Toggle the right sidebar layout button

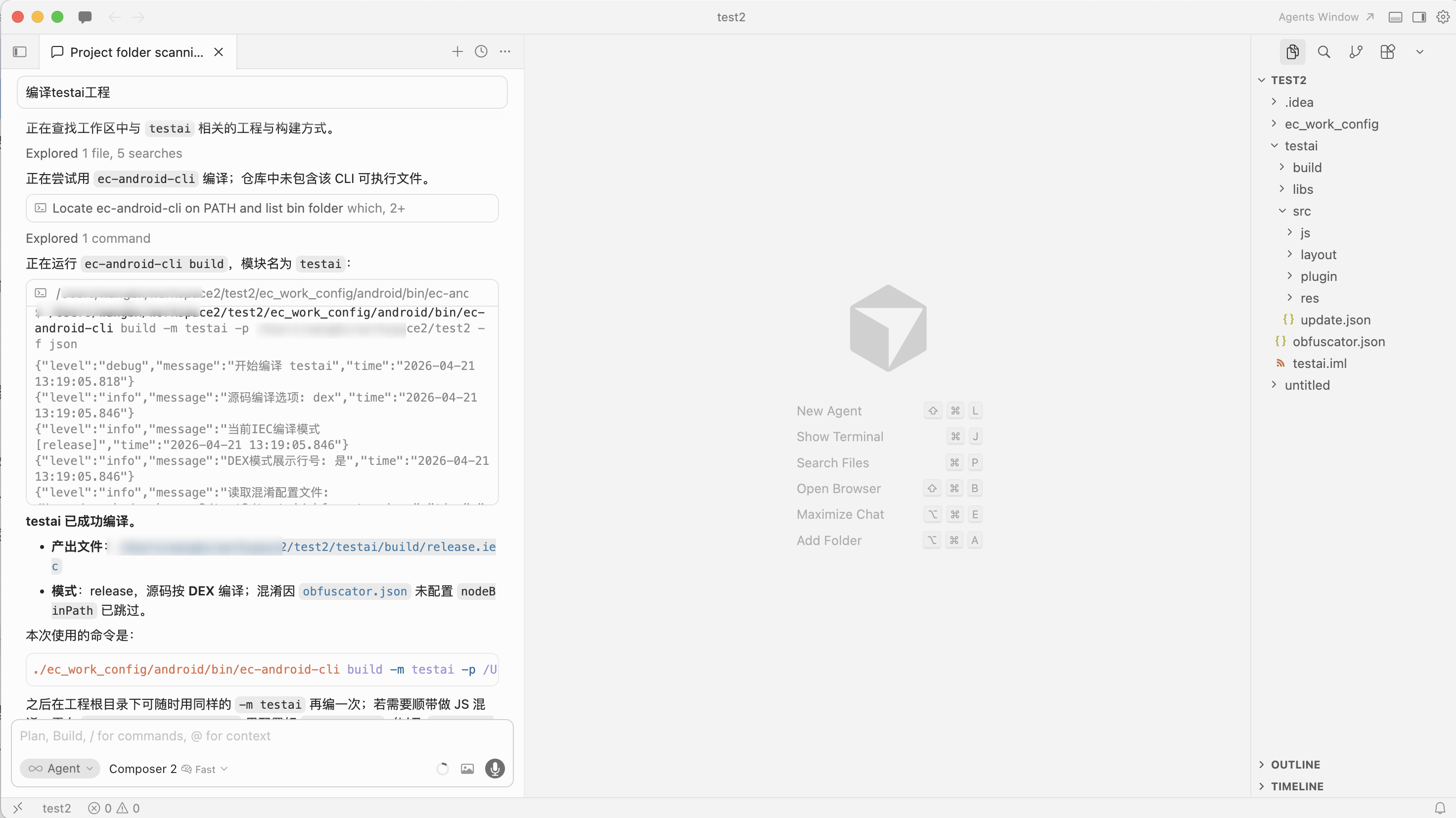(x=1419, y=17)
